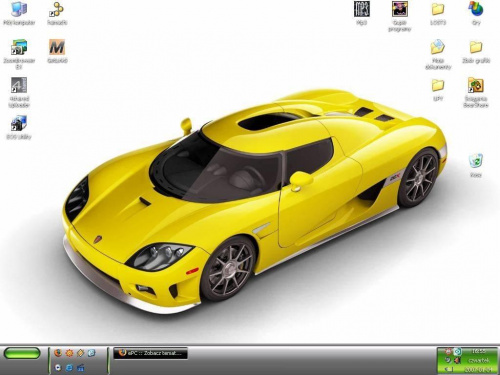Launch the orange M application icon
This screenshot has height=375, width=500.
[57, 51]
